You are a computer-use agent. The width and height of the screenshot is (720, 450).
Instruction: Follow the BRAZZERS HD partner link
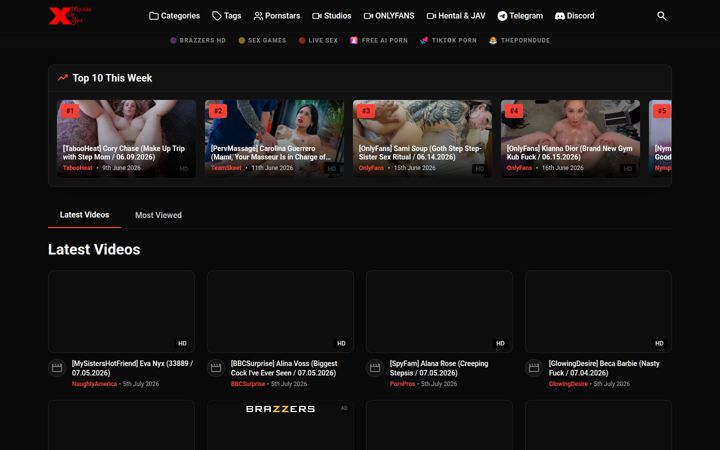coord(198,40)
